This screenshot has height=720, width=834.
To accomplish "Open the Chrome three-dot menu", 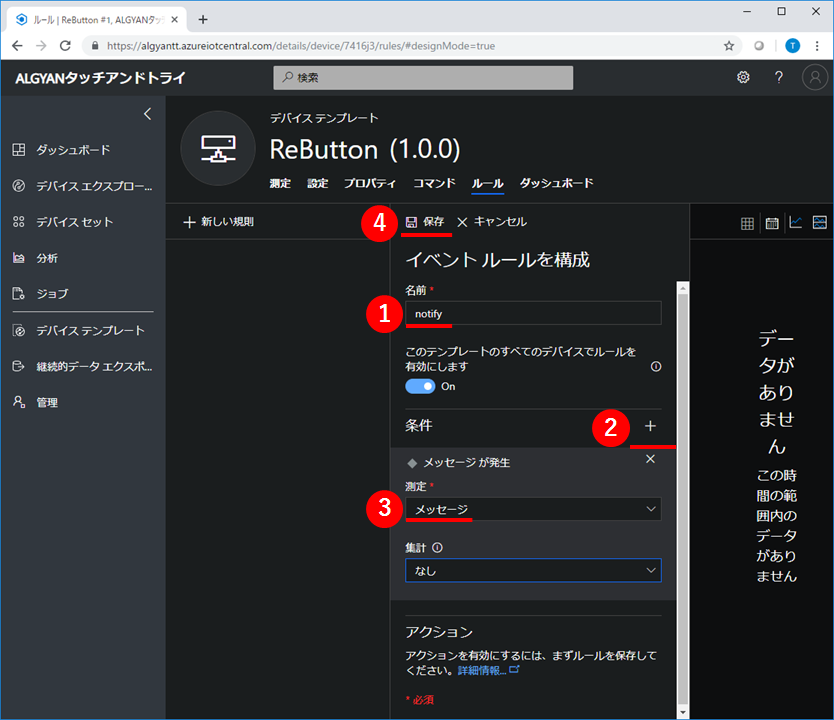I will pyautogui.click(x=817, y=46).
